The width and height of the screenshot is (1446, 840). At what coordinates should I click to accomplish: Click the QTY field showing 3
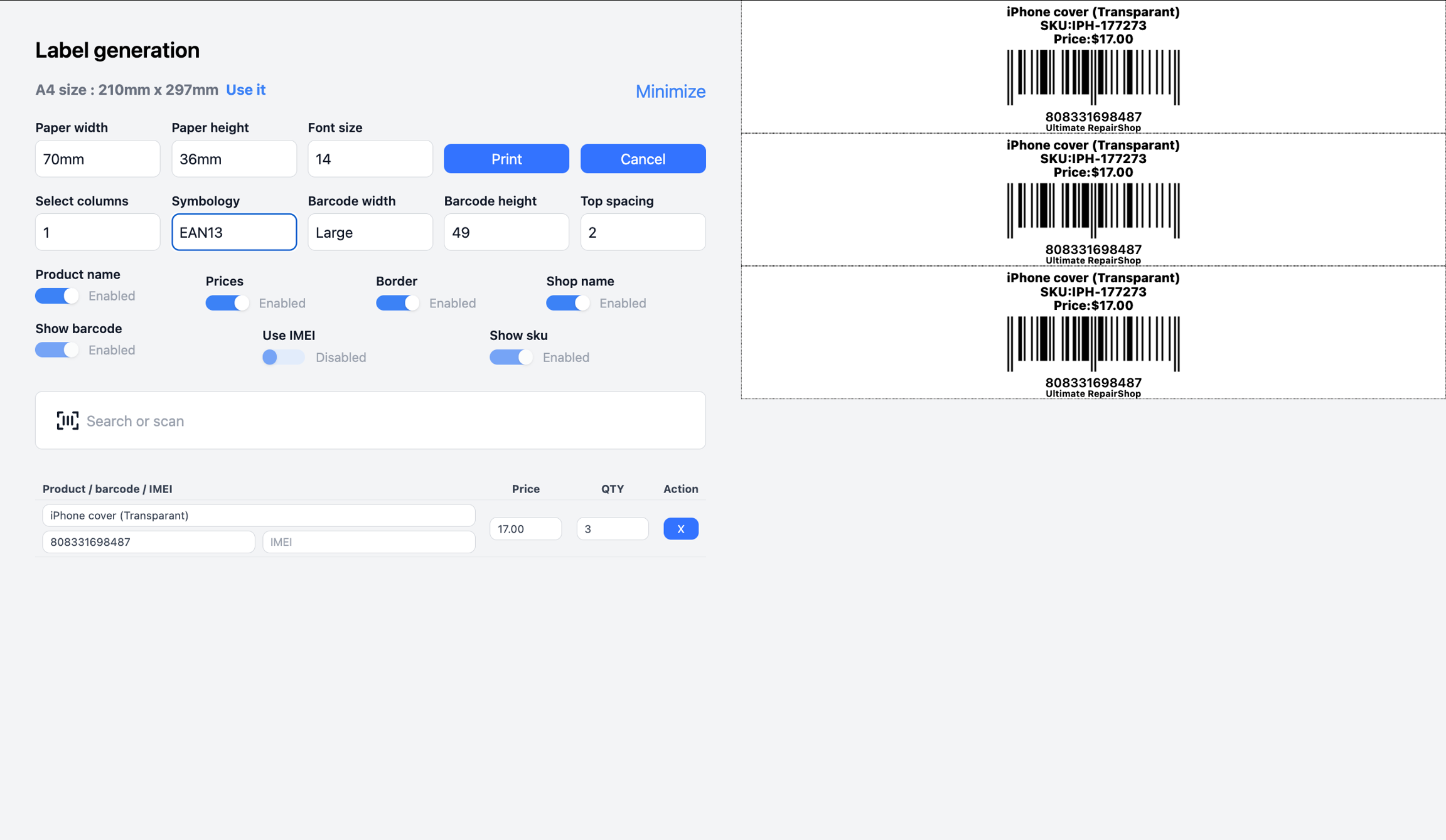tap(612, 529)
